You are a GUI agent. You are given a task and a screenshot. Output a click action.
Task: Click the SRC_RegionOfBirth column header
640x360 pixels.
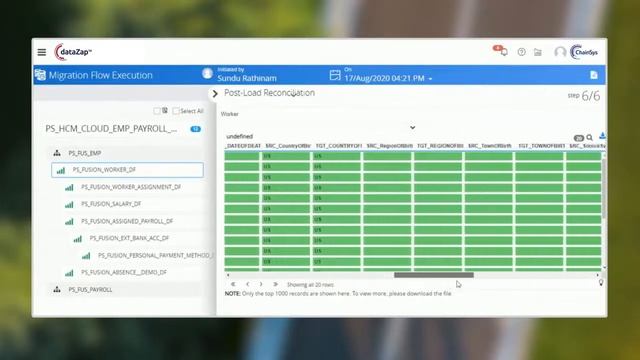389,146
